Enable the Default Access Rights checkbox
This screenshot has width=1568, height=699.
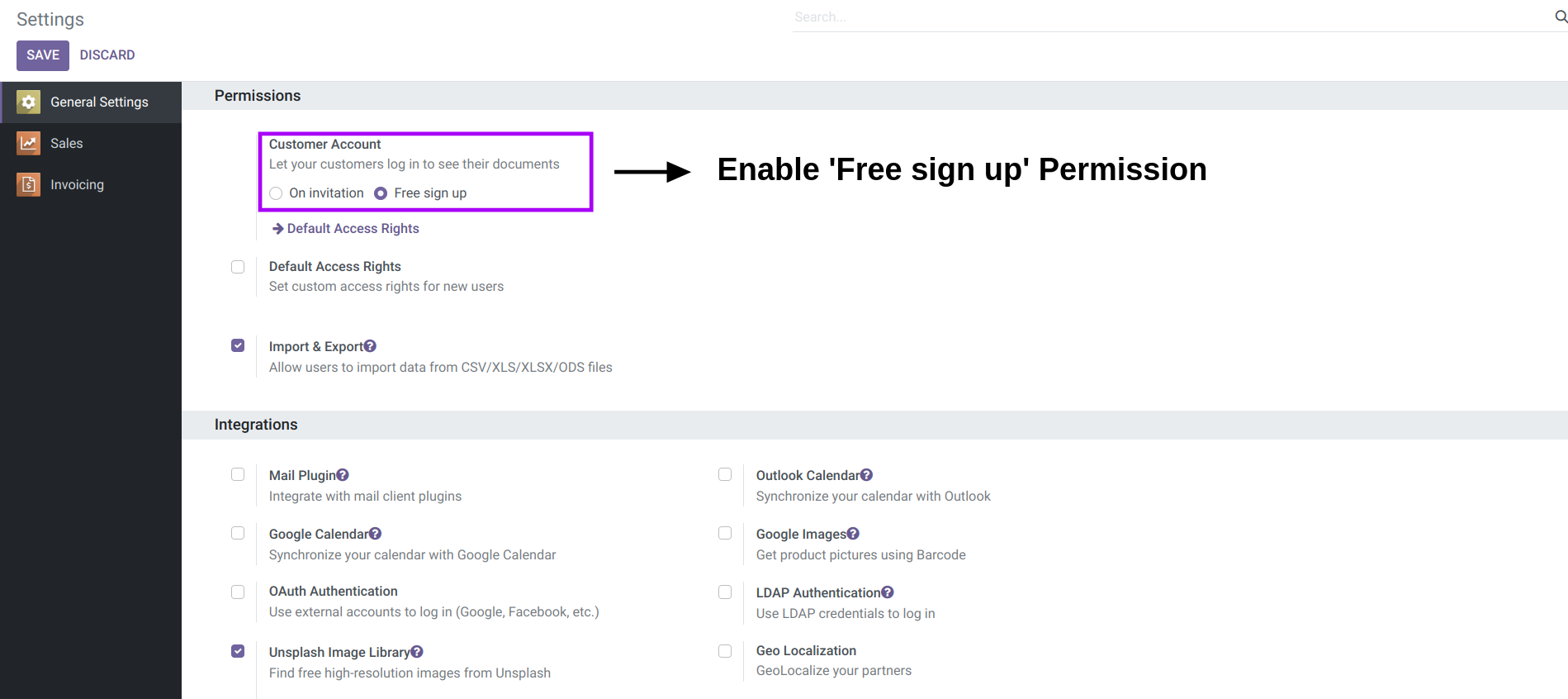click(238, 267)
